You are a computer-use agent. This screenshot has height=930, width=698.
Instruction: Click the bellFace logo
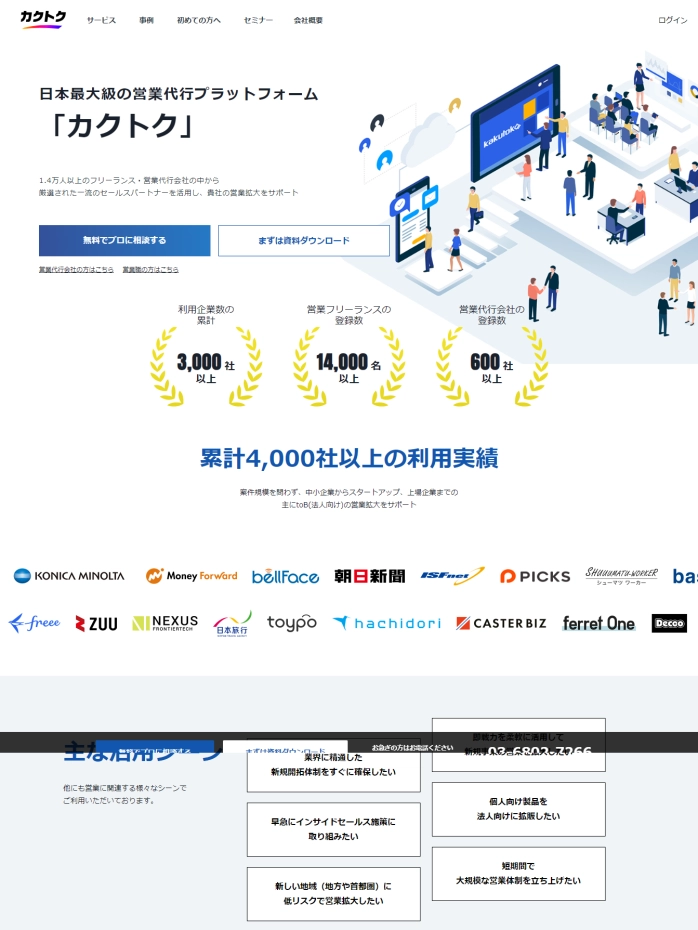point(285,577)
